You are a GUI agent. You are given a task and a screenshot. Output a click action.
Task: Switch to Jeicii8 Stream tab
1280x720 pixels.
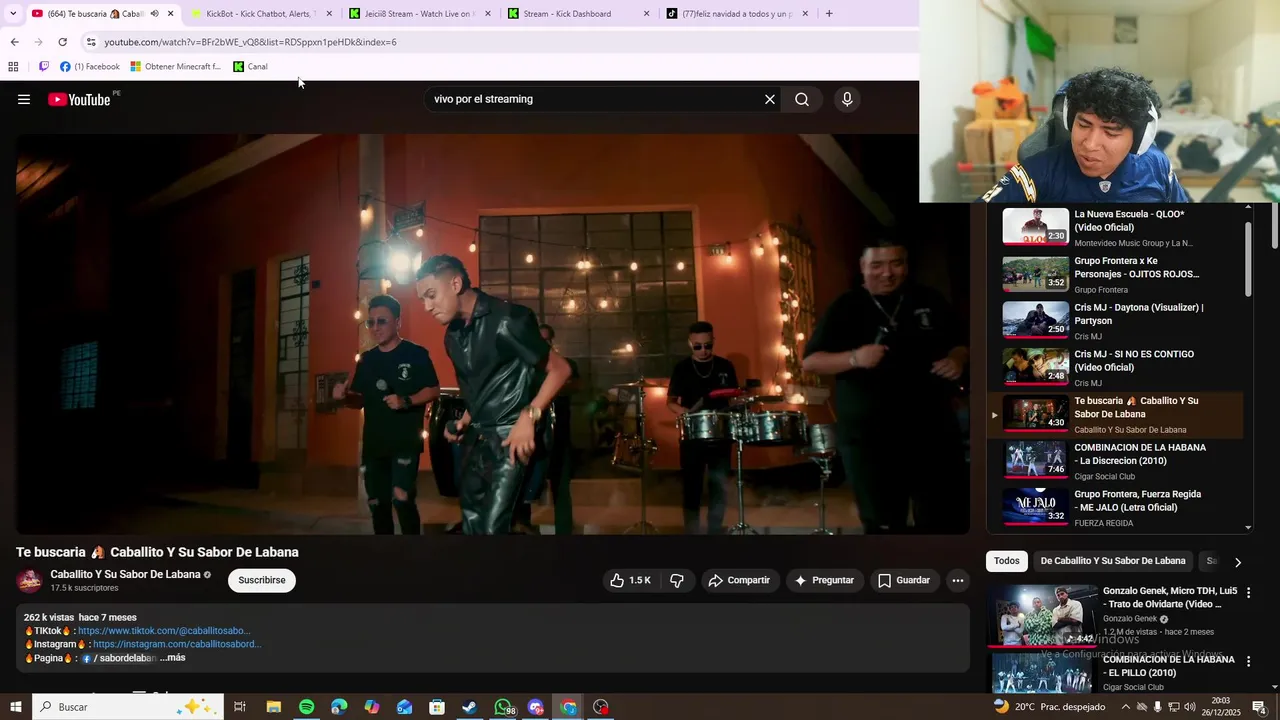(420, 14)
